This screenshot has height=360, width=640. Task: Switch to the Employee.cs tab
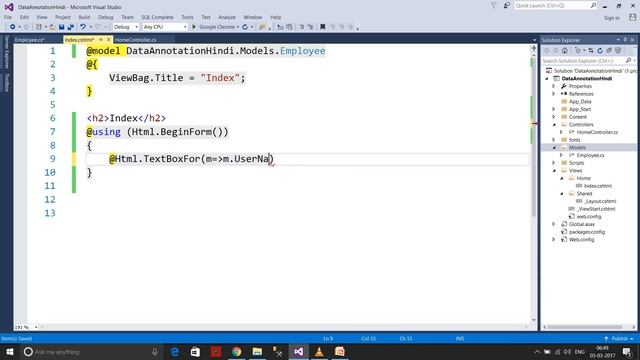pyautogui.click(x=29, y=40)
